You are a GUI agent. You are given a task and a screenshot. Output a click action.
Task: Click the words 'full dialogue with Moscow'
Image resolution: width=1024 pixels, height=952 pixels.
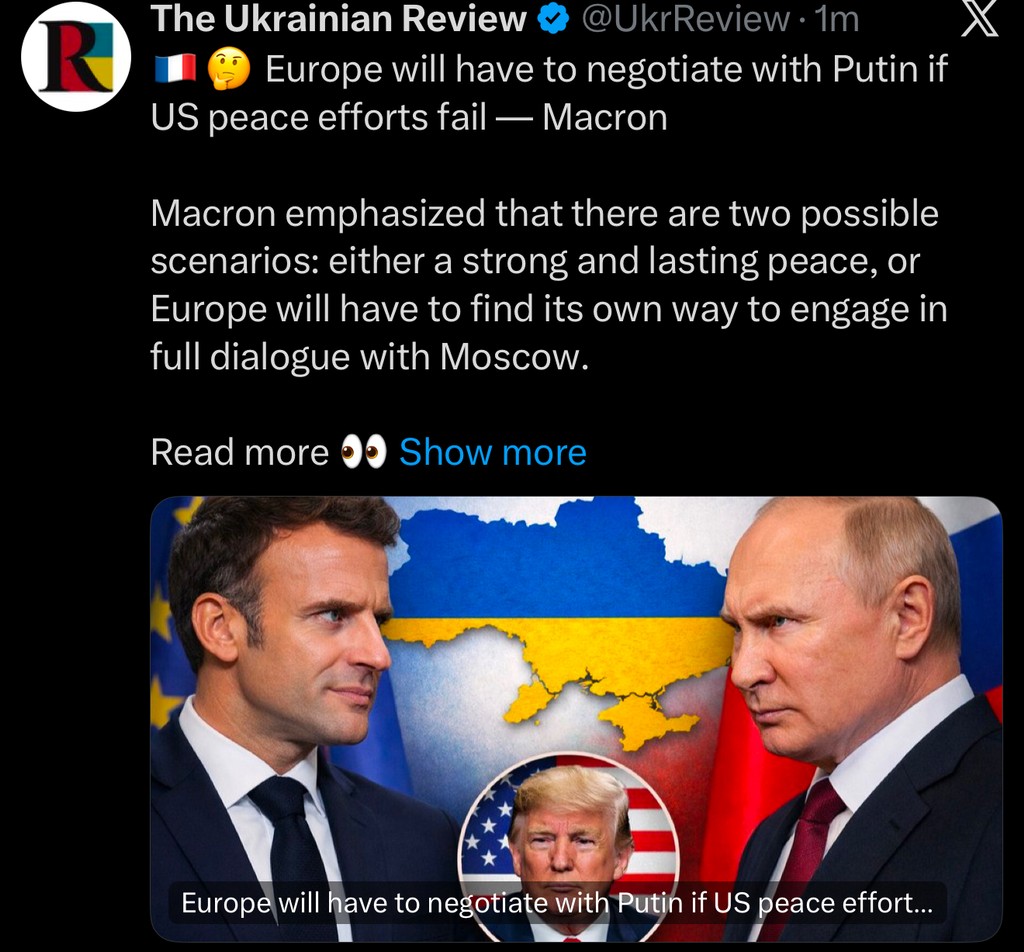tap(370, 357)
